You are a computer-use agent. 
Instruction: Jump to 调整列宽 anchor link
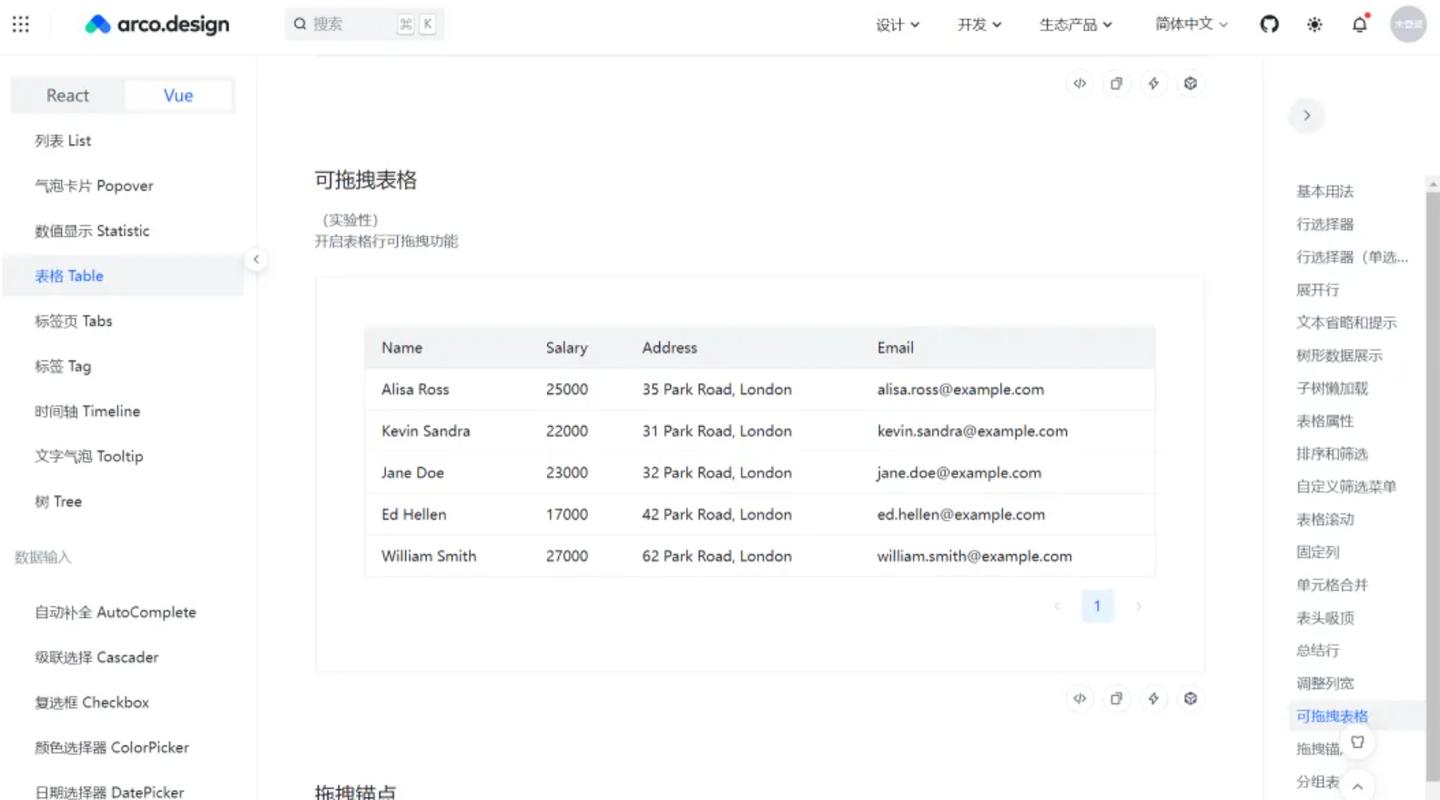[x=1325, y=684]
